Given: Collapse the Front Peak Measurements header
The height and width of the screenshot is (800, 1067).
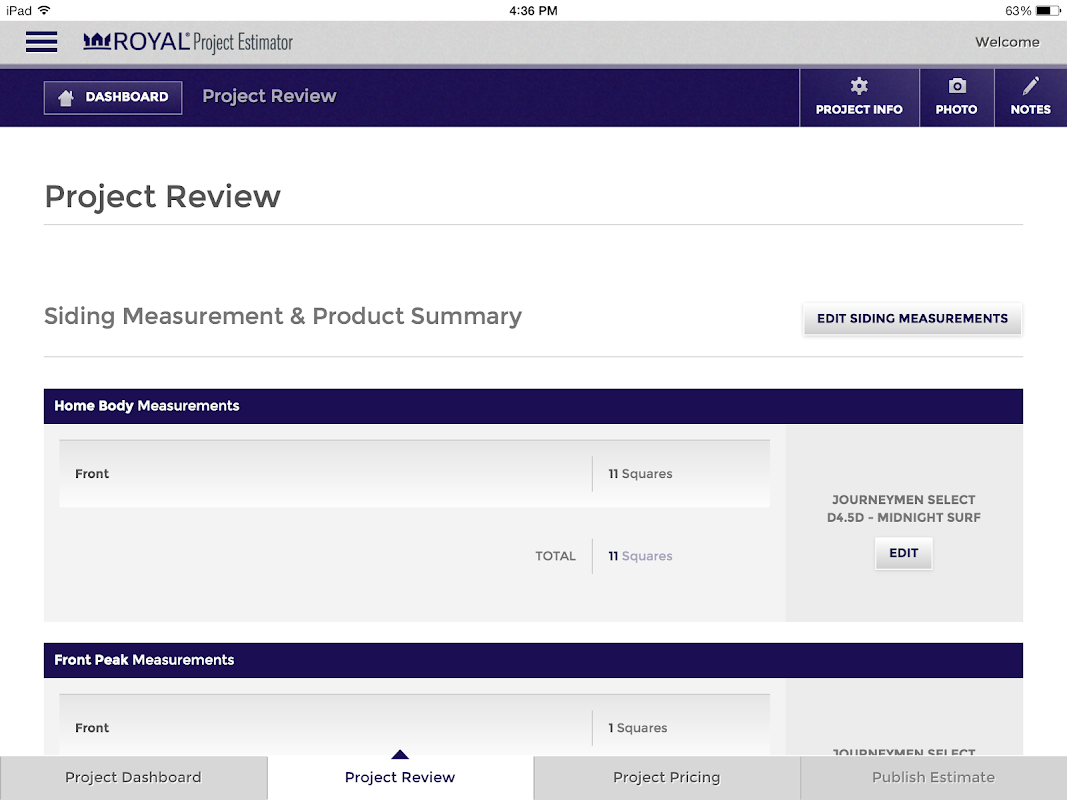Looking at the screenshot, I should [533, 660].
